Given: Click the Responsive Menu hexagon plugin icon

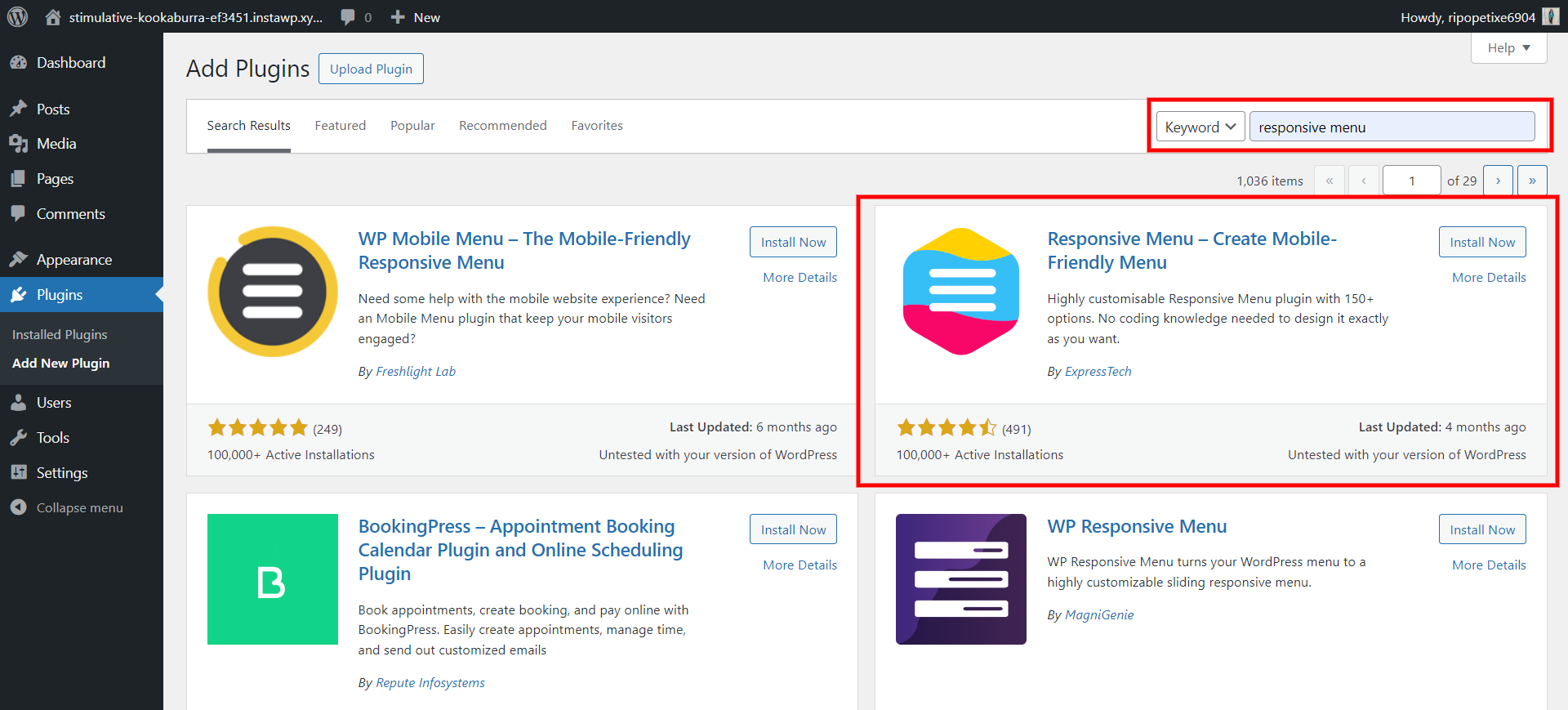Looking at the screenshot, I should (961, 292).
